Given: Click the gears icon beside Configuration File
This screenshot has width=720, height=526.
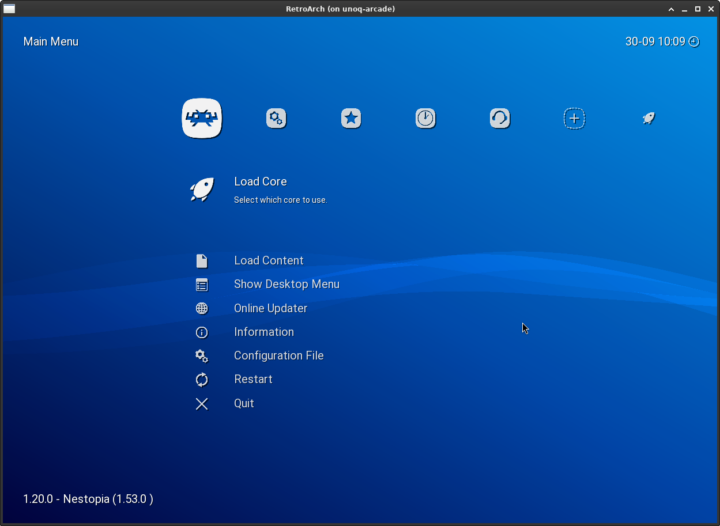Looking at the screenshot, I should pyautogui.click(x=202, y=356).
